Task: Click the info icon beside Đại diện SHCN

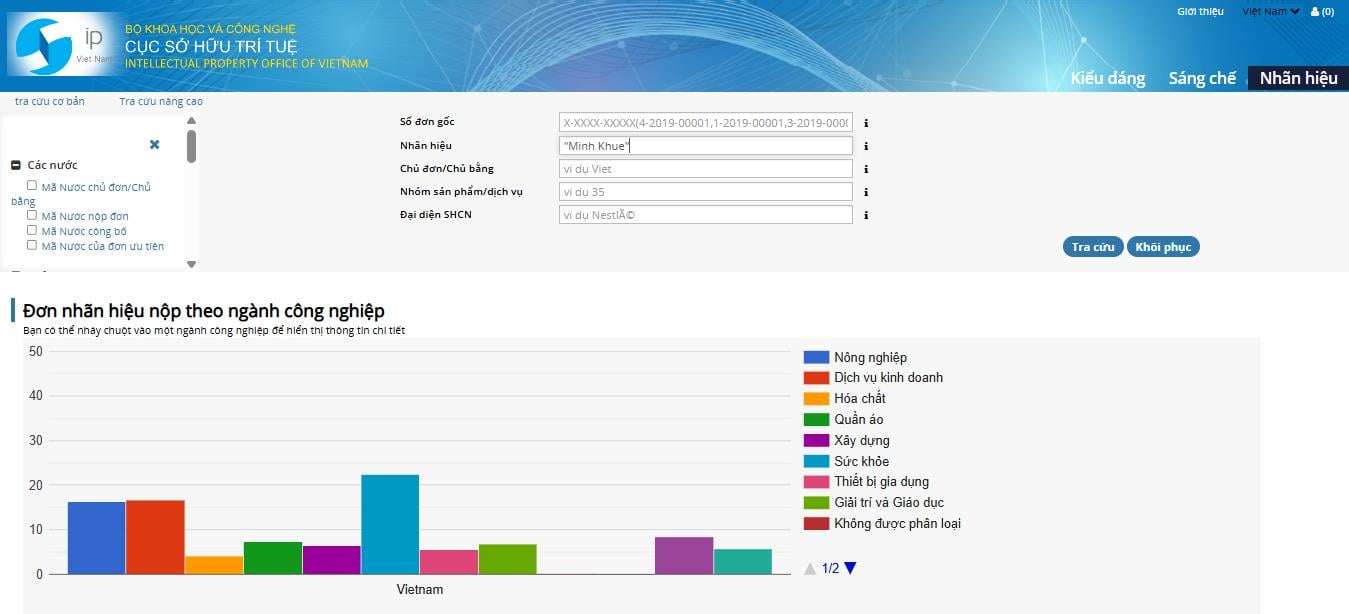Action: [866, 214]
